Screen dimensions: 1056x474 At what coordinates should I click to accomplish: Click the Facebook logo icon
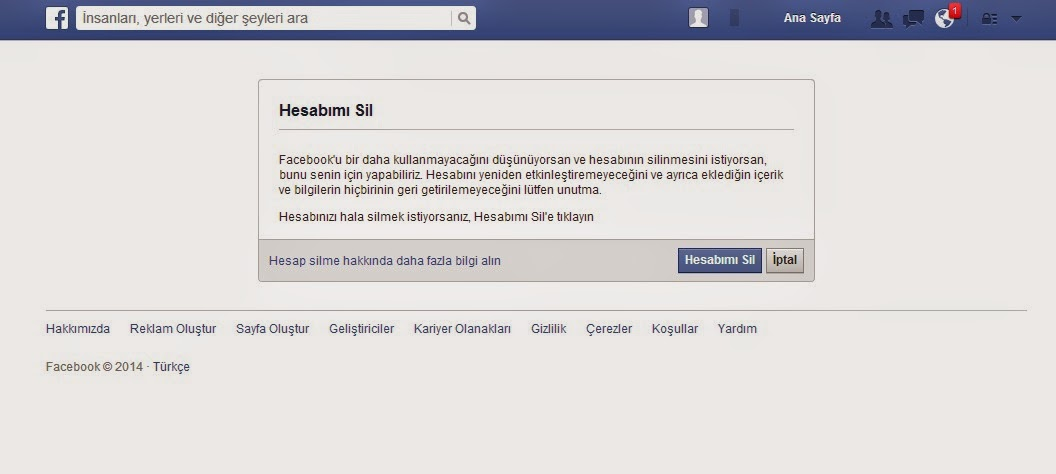click(57, 18)
